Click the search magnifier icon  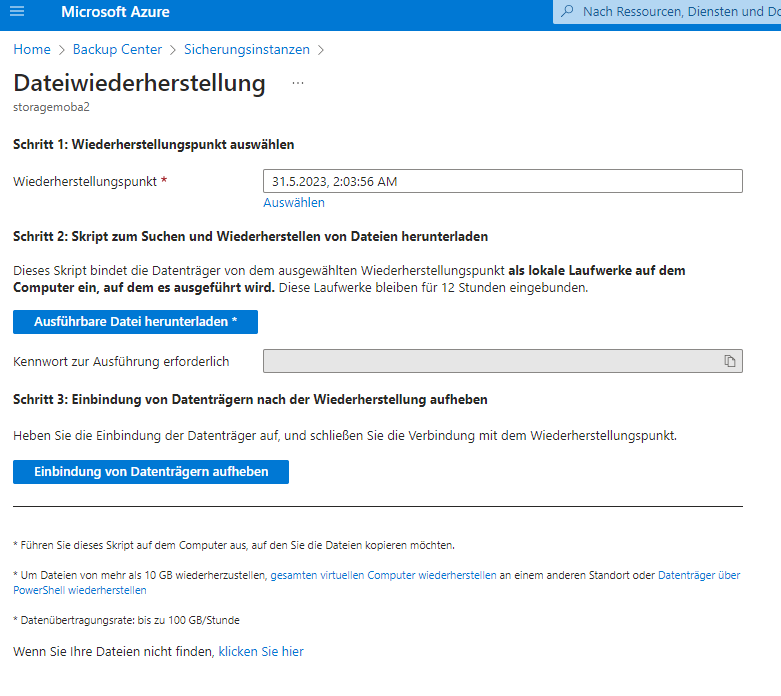click(567, 11)
